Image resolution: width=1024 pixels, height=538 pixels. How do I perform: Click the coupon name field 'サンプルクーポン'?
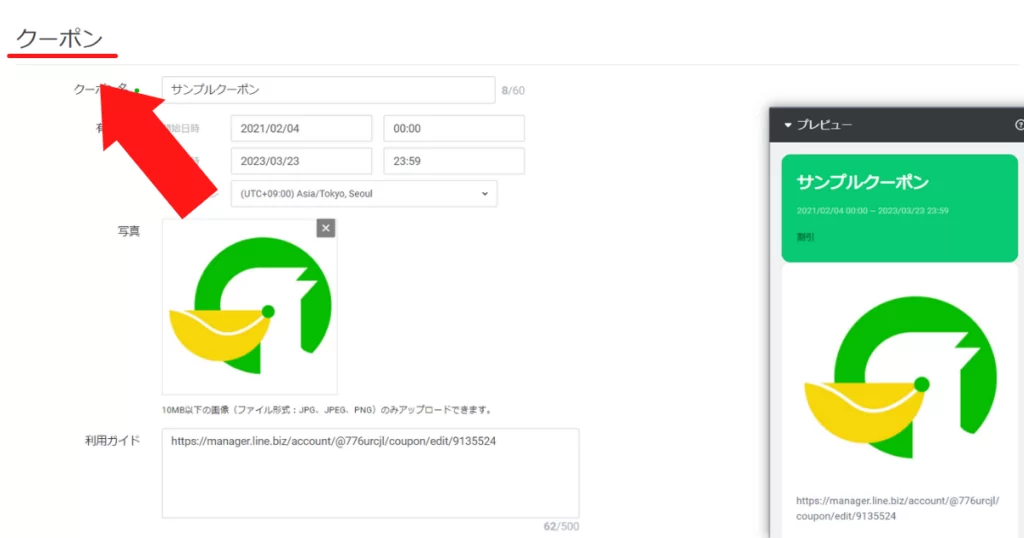(x=328, y=90)
